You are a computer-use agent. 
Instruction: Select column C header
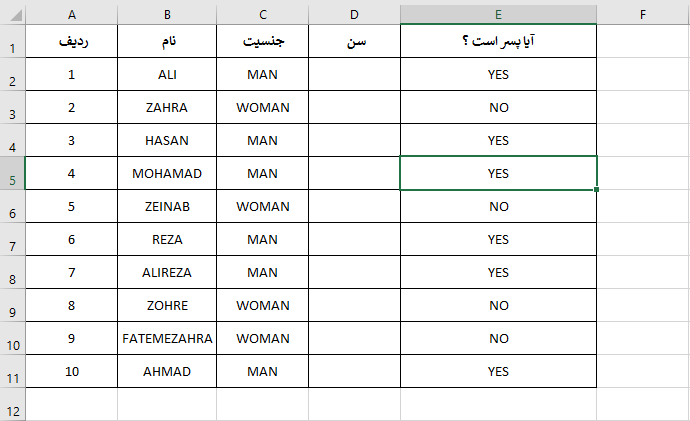pos(262,14)
